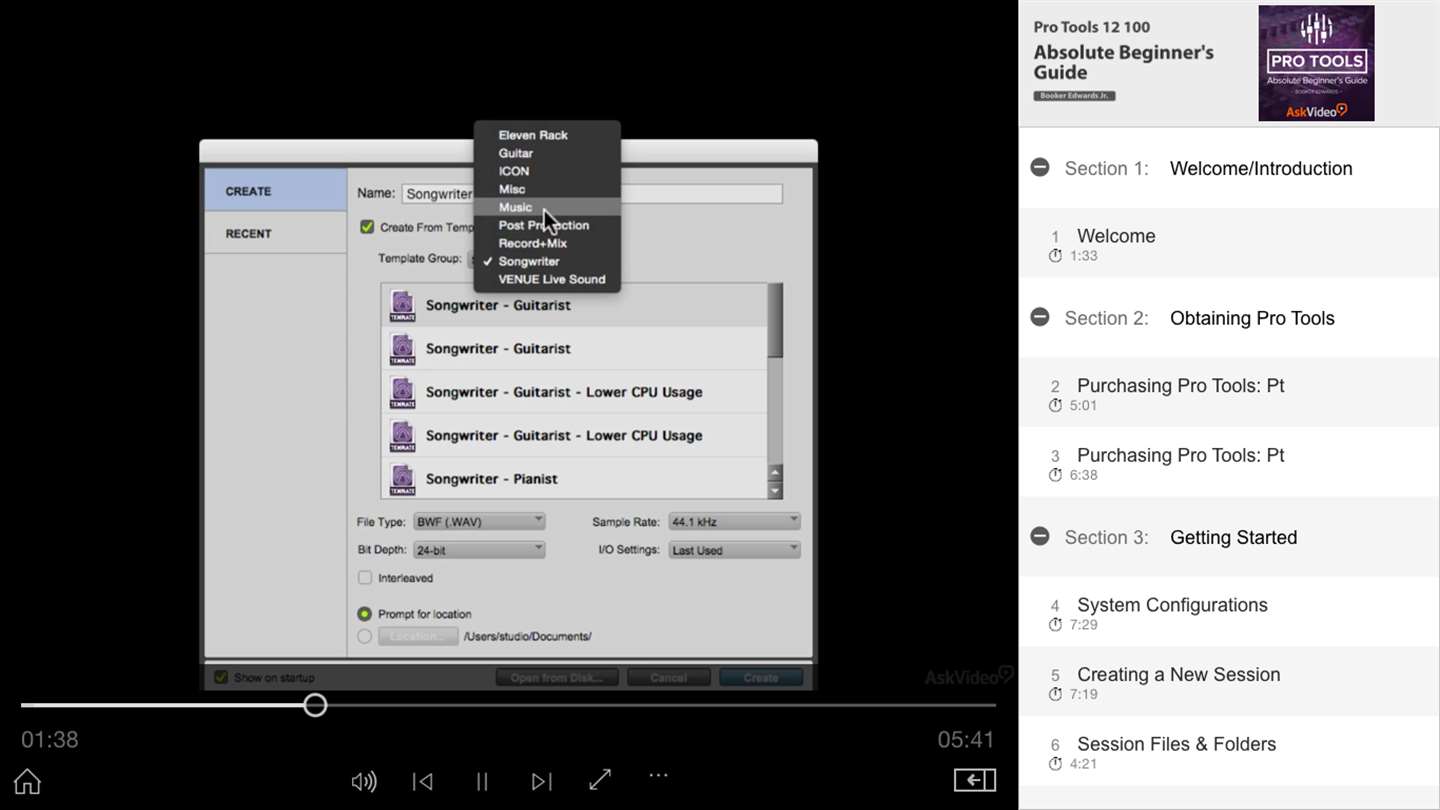
Task: Select ICON in the template group menu
Action: point(547,171)
